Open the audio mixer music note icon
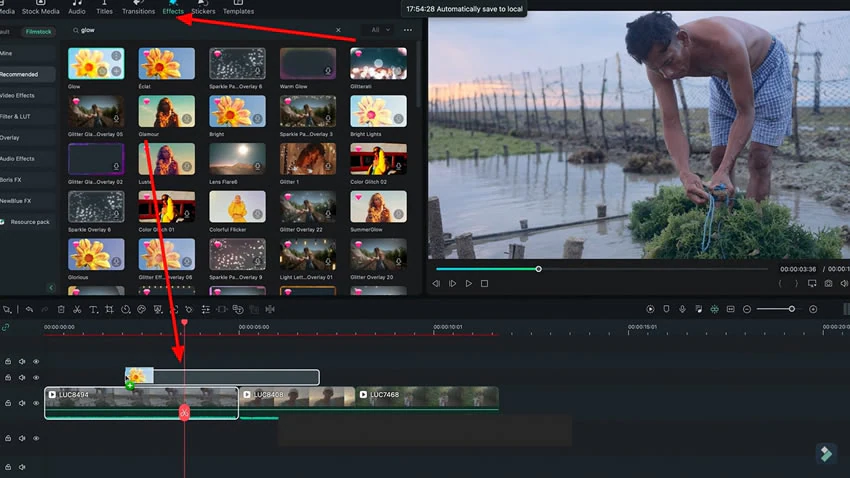Image resolution: width=850 pixels, height=478 pixels. coord(698,309)
